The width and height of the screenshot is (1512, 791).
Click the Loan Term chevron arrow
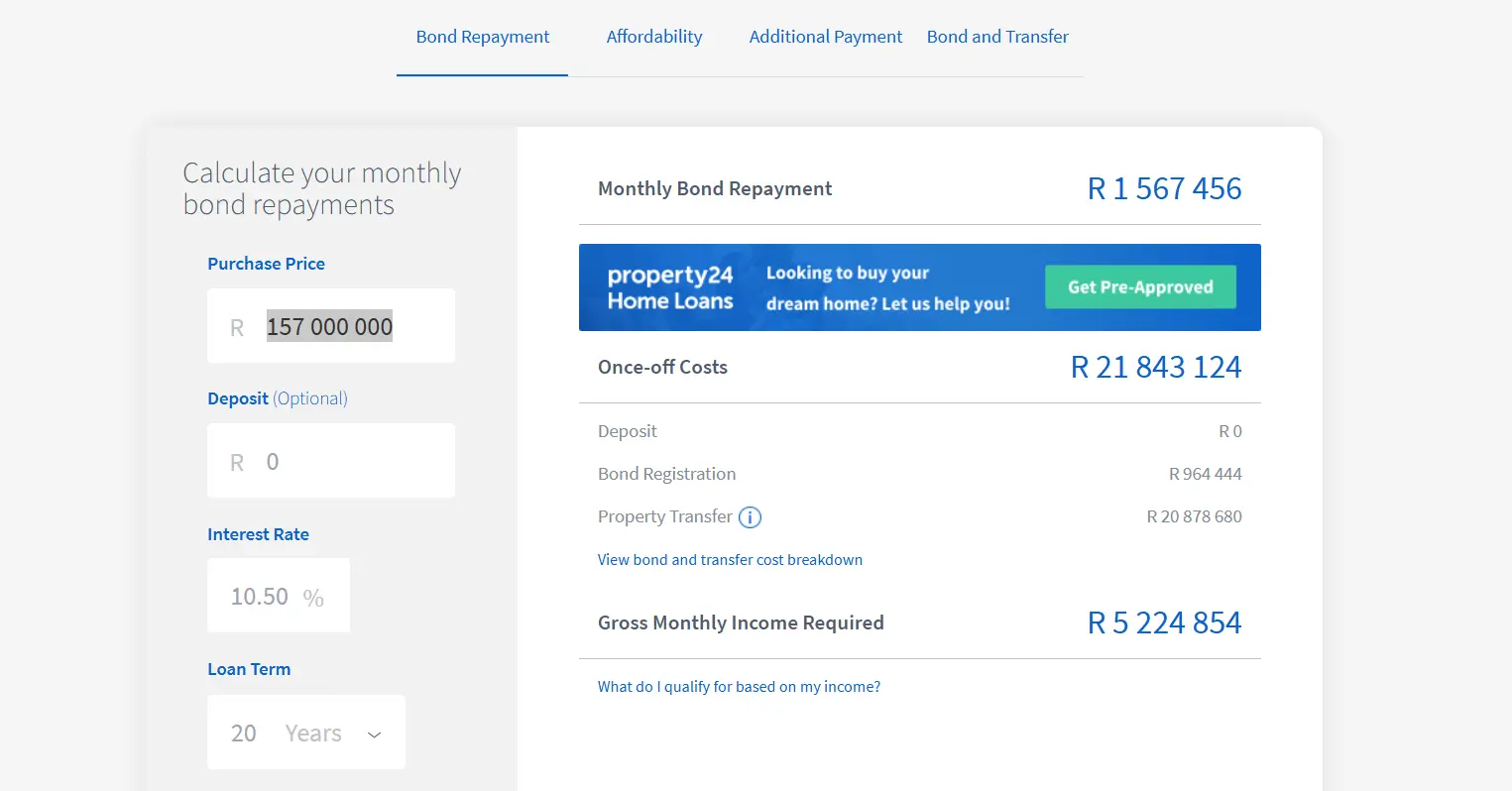click(x=374, y=734)
